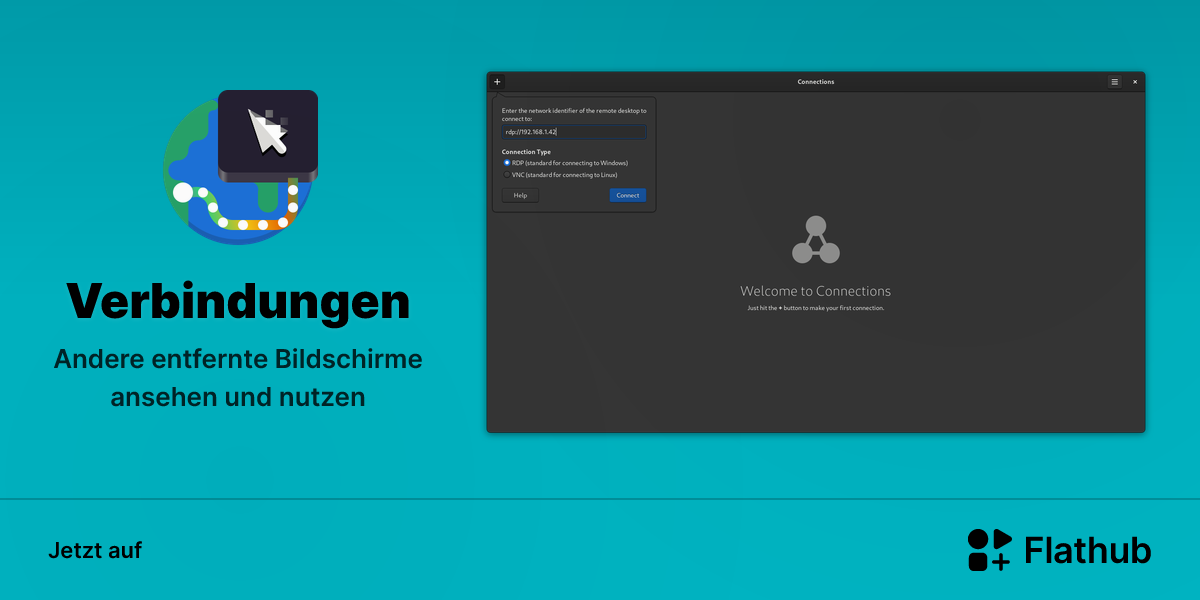Click the 'Just hit the + button' hint text
This screenshot has height=600, width=1200.
click(x=816, y=308)
